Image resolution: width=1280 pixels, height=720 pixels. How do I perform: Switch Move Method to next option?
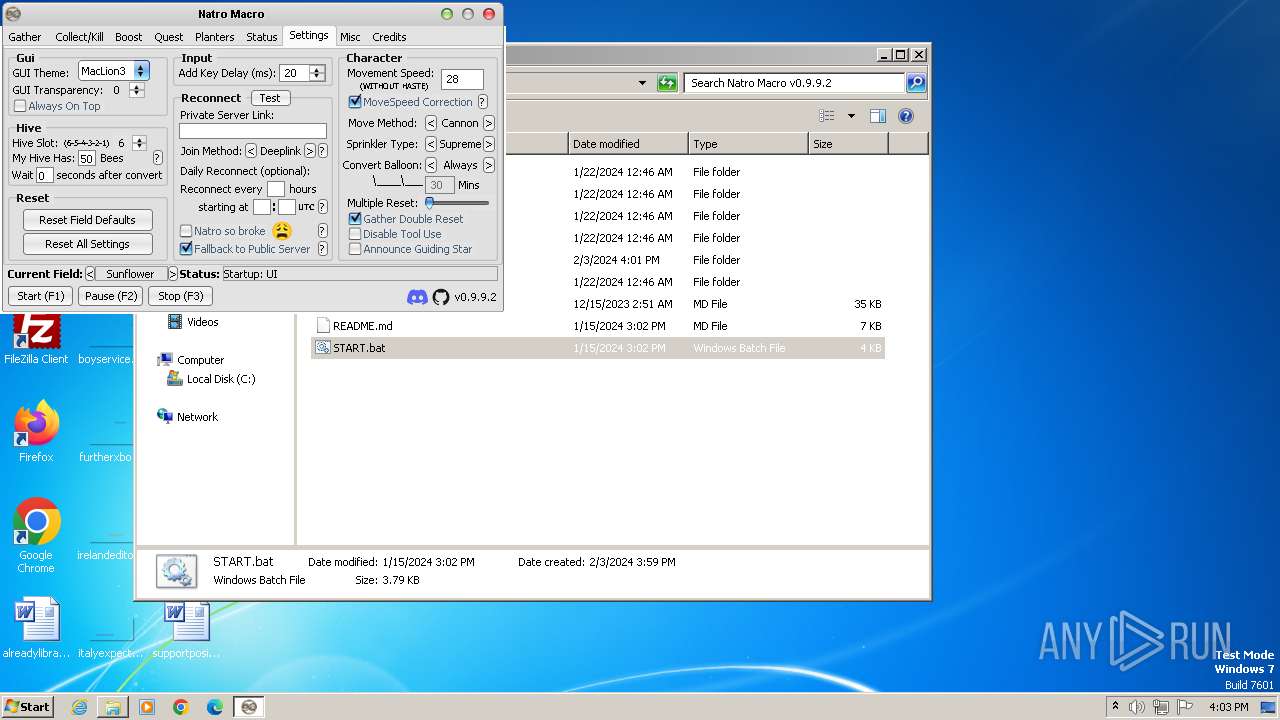click(x=489, y=123)
